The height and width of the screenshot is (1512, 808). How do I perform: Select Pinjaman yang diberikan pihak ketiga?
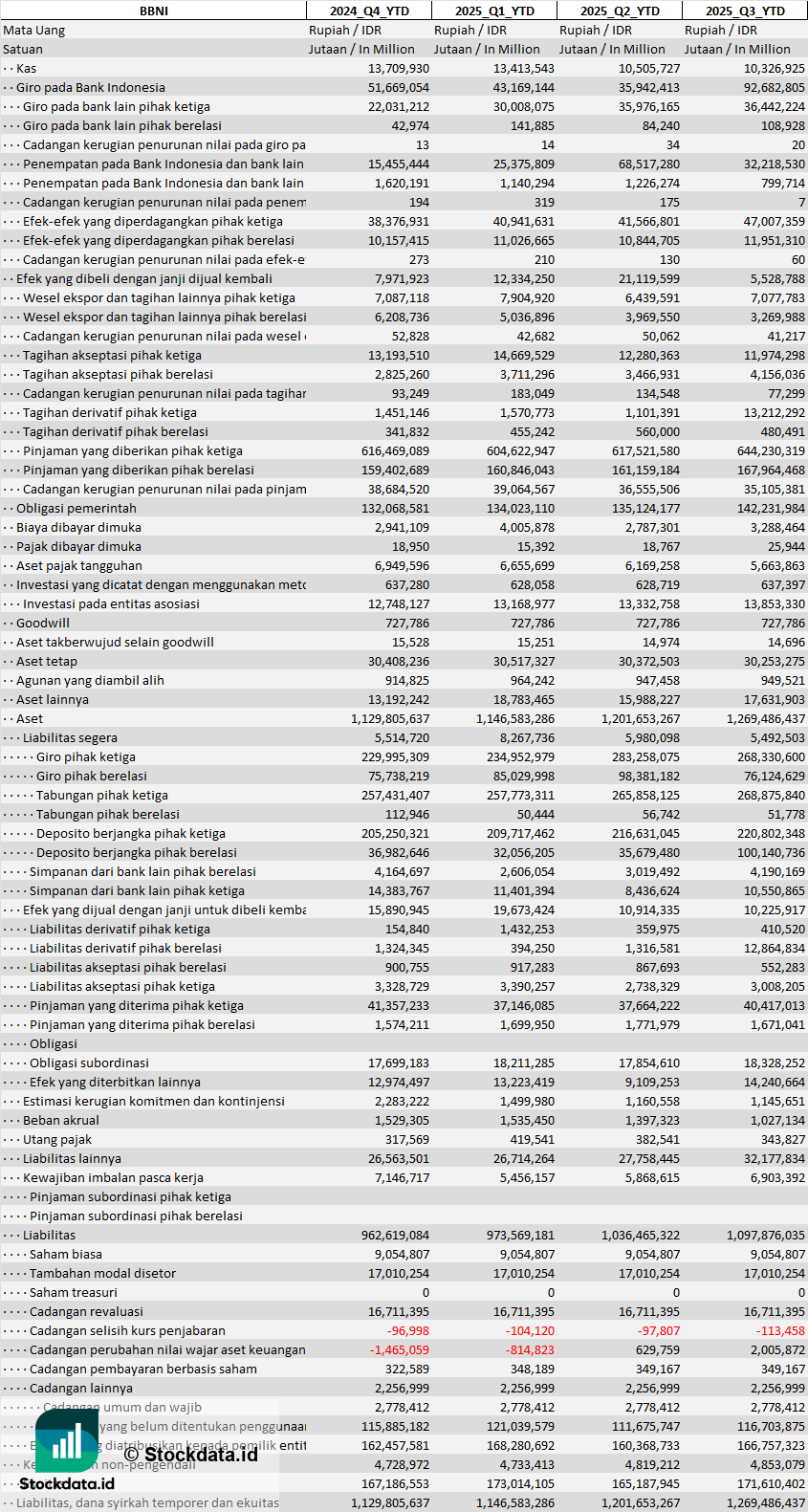tap(133, 450)
